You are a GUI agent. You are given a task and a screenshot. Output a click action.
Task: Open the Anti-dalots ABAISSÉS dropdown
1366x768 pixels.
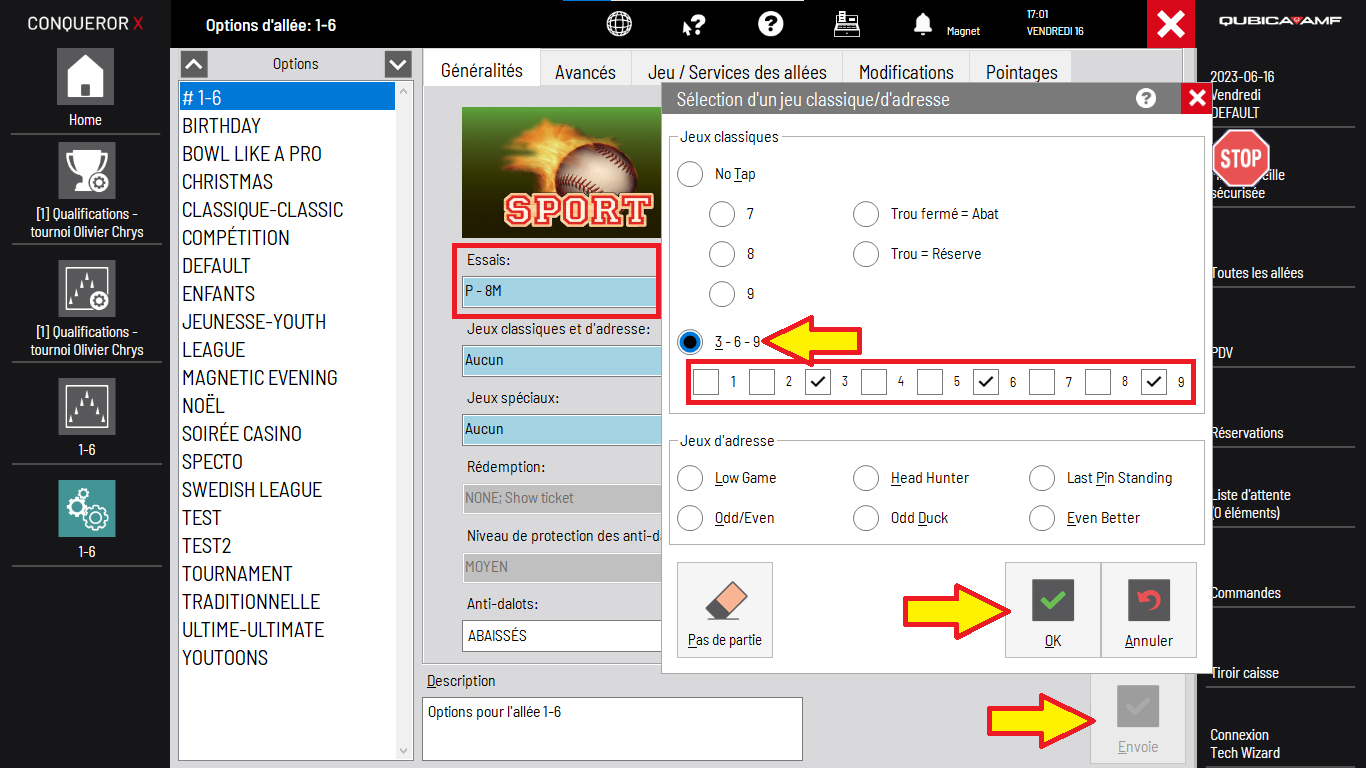(x=560, y=636)
